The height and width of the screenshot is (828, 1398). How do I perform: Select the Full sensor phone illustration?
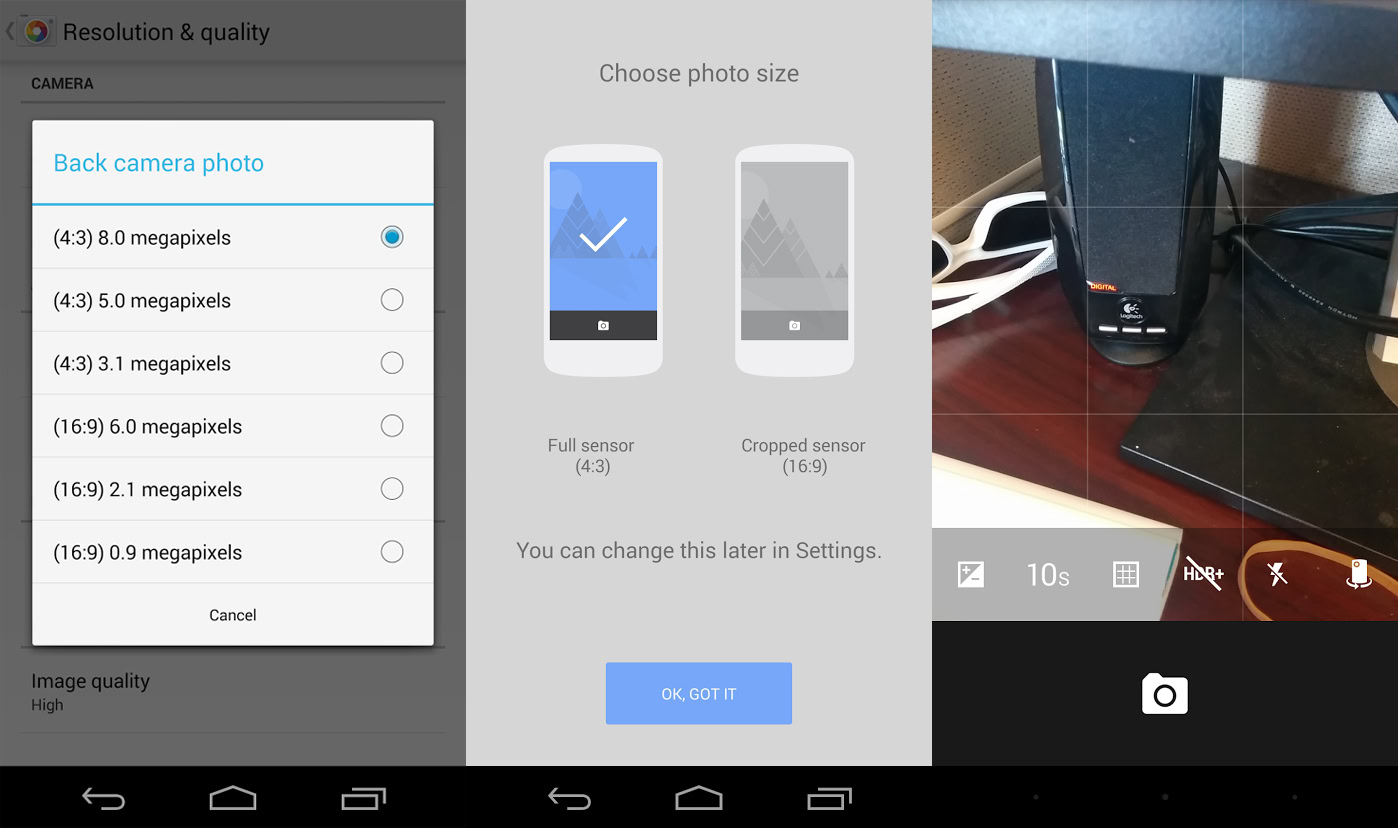pyautogui.click(x=603, y=261)
